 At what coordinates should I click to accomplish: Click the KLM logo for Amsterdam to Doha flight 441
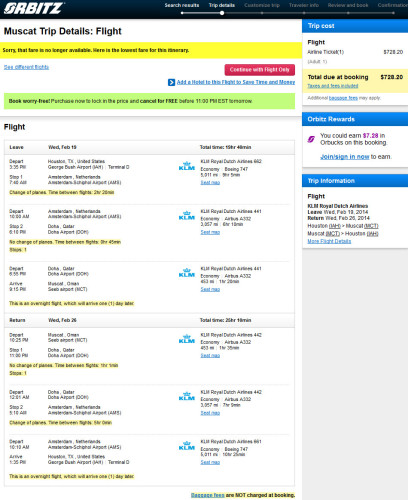point(187,216)
